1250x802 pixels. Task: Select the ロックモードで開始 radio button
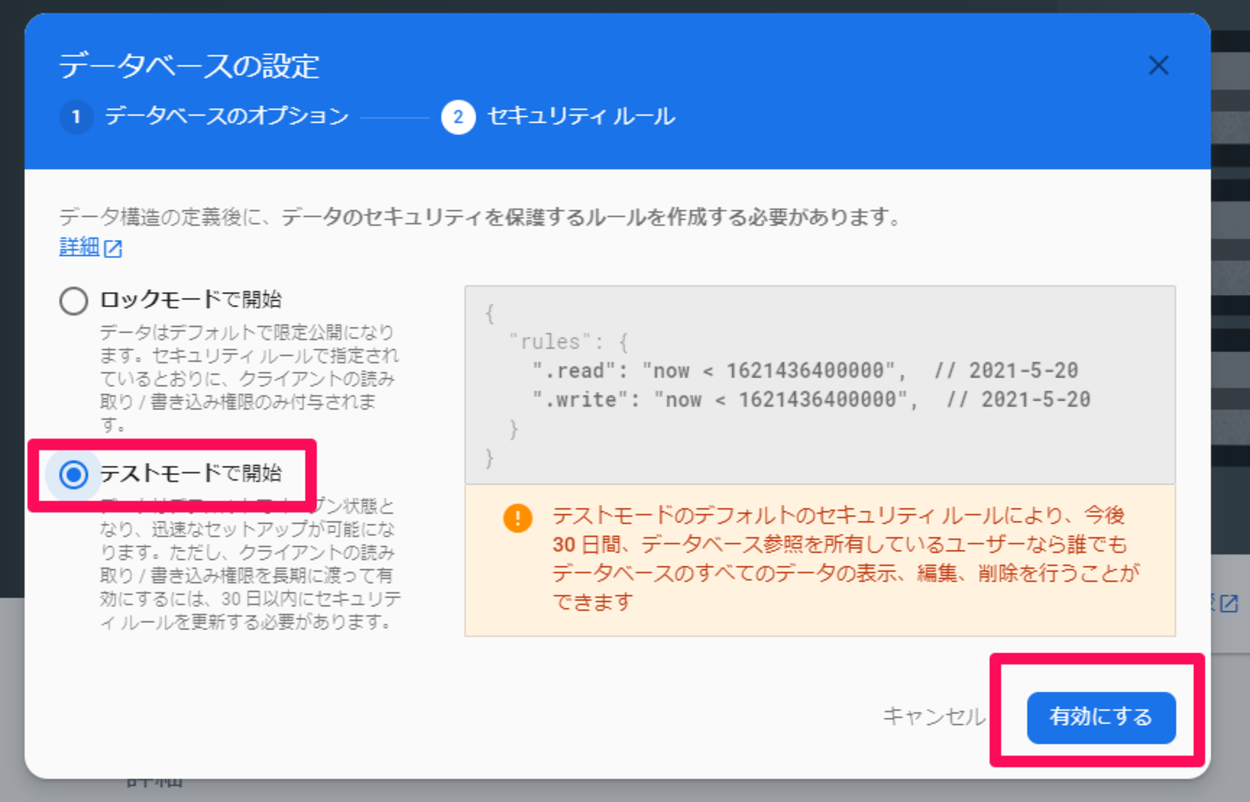tap(74, 300)
